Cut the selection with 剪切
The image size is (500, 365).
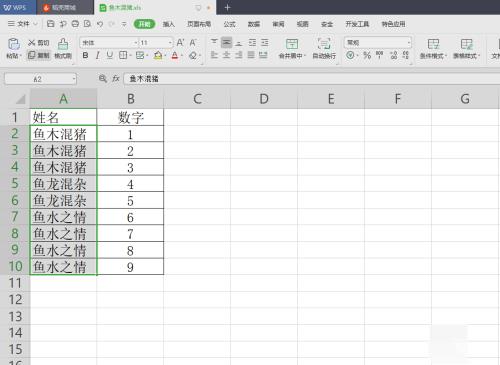39,43
